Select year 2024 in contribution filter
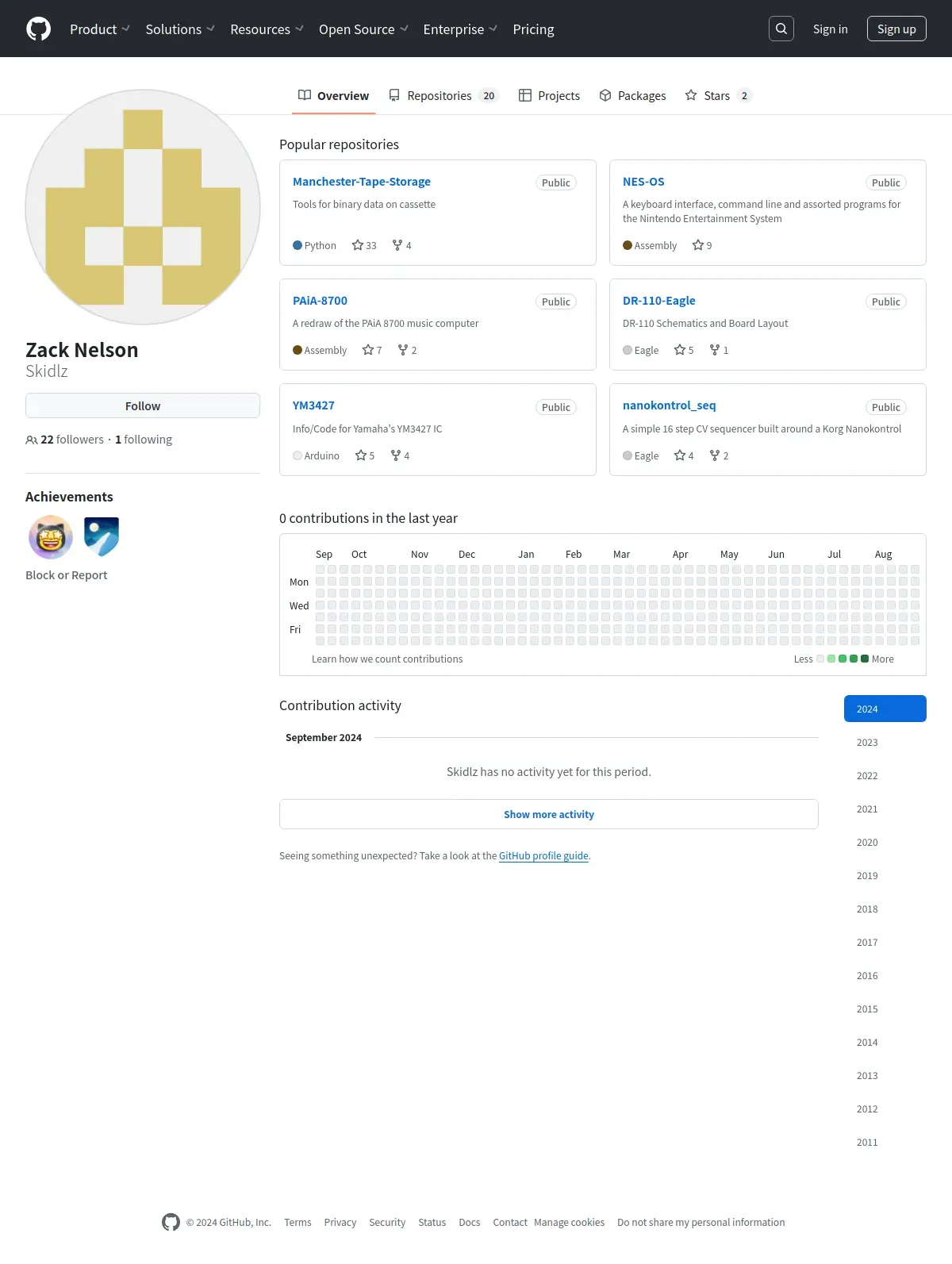Image resolution: width=952 pixels, height=1264 pixels. point(885,709)
